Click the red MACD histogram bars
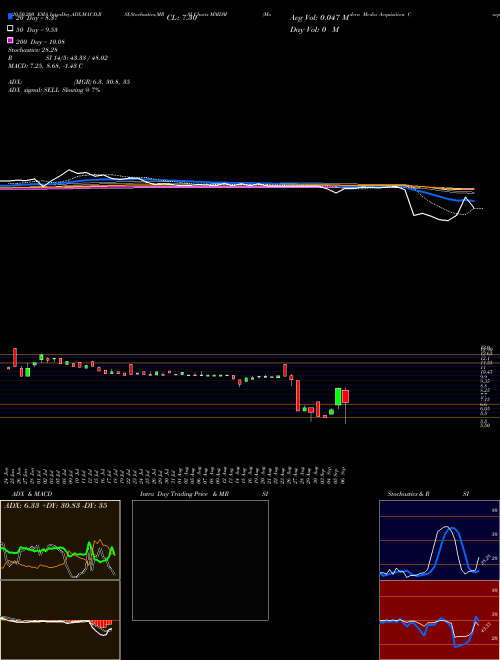Image resolution: width=500 pixels, height=660 pixels. point(101,624)
